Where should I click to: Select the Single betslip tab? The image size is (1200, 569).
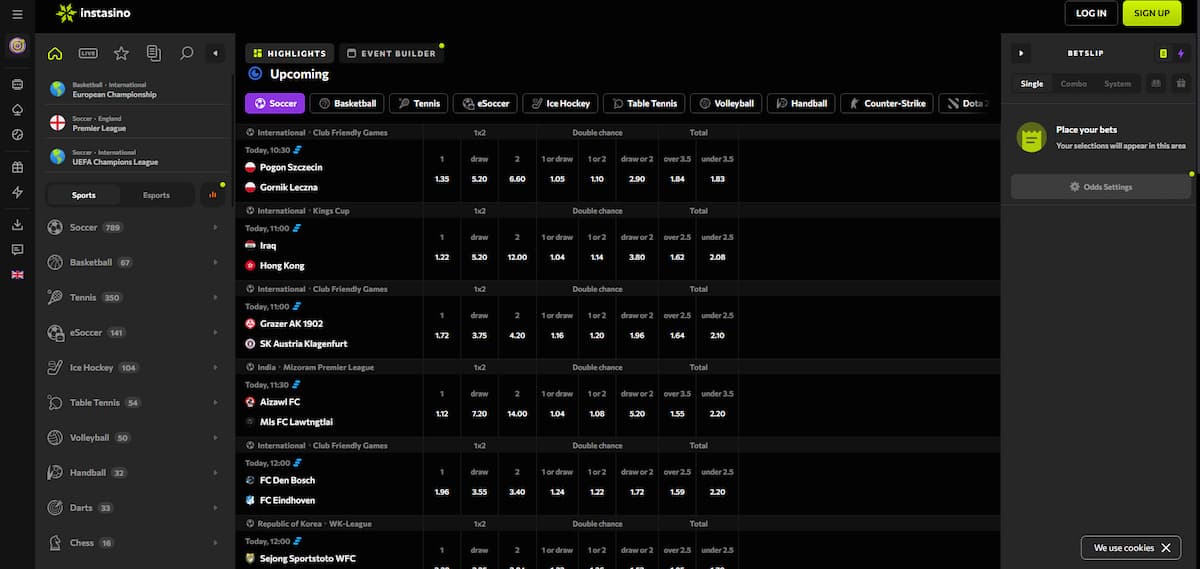click(1032, 84)
